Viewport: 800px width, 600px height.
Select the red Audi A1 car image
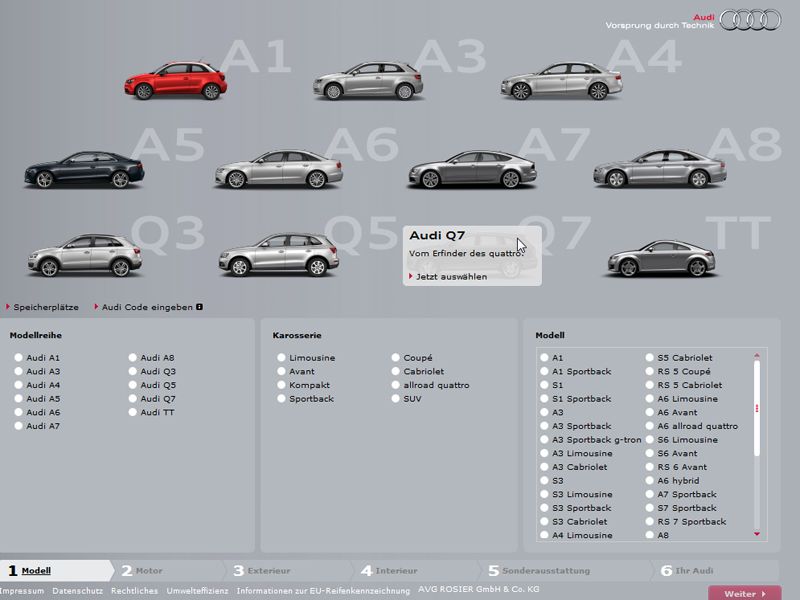coord(176,81)
